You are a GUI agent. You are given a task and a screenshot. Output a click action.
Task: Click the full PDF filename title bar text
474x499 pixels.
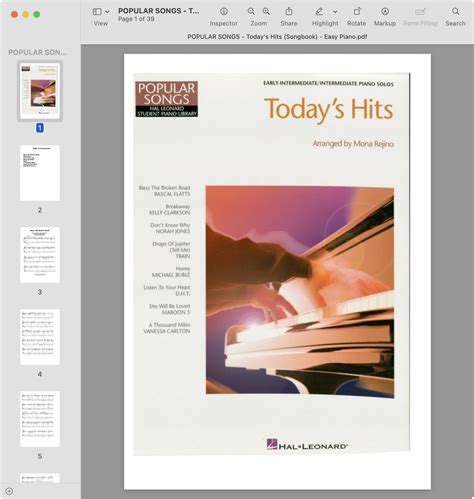pyautogui.click(x=277, y=36)
